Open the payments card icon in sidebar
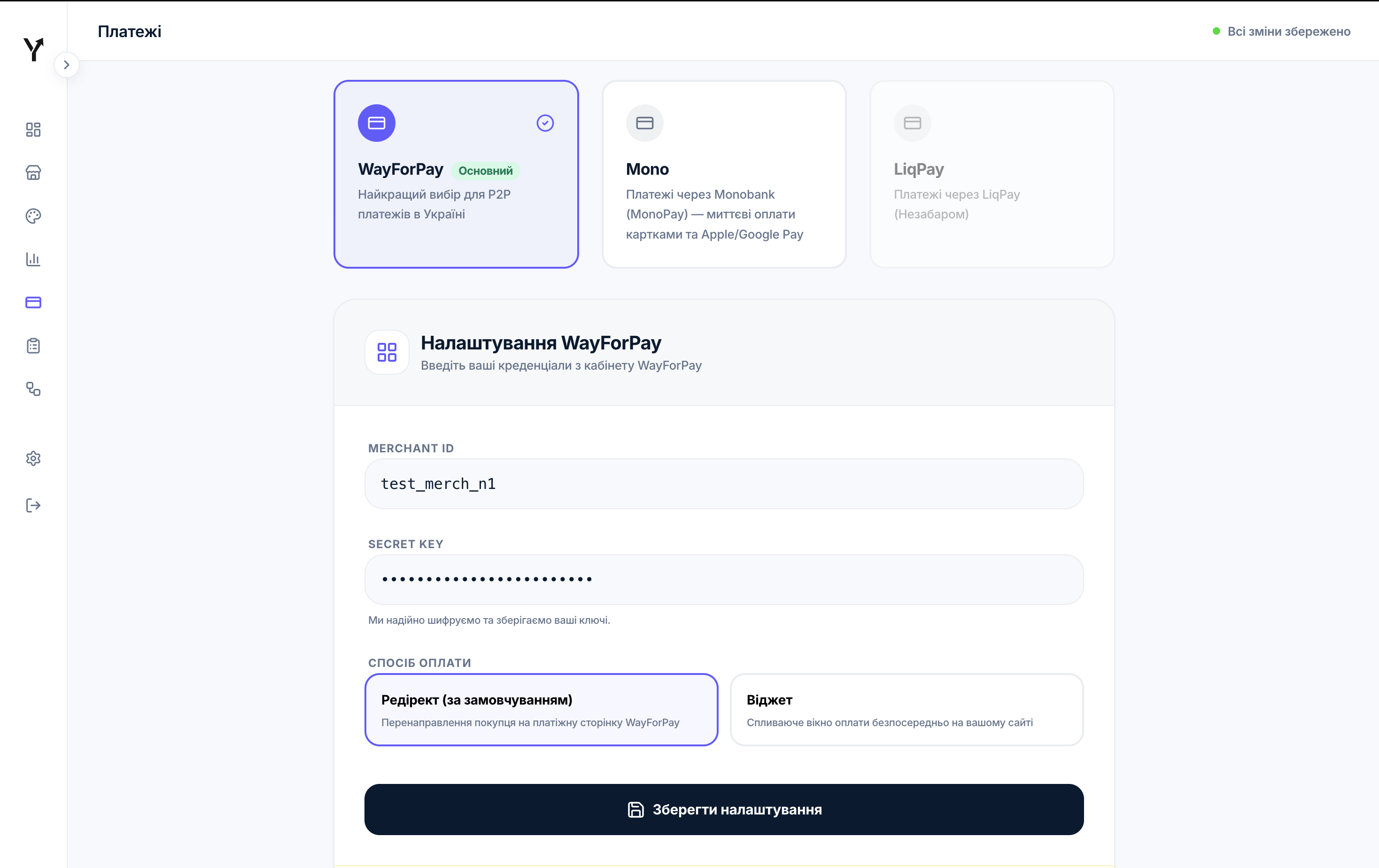The image size is (1379, 868). point(33,302)
